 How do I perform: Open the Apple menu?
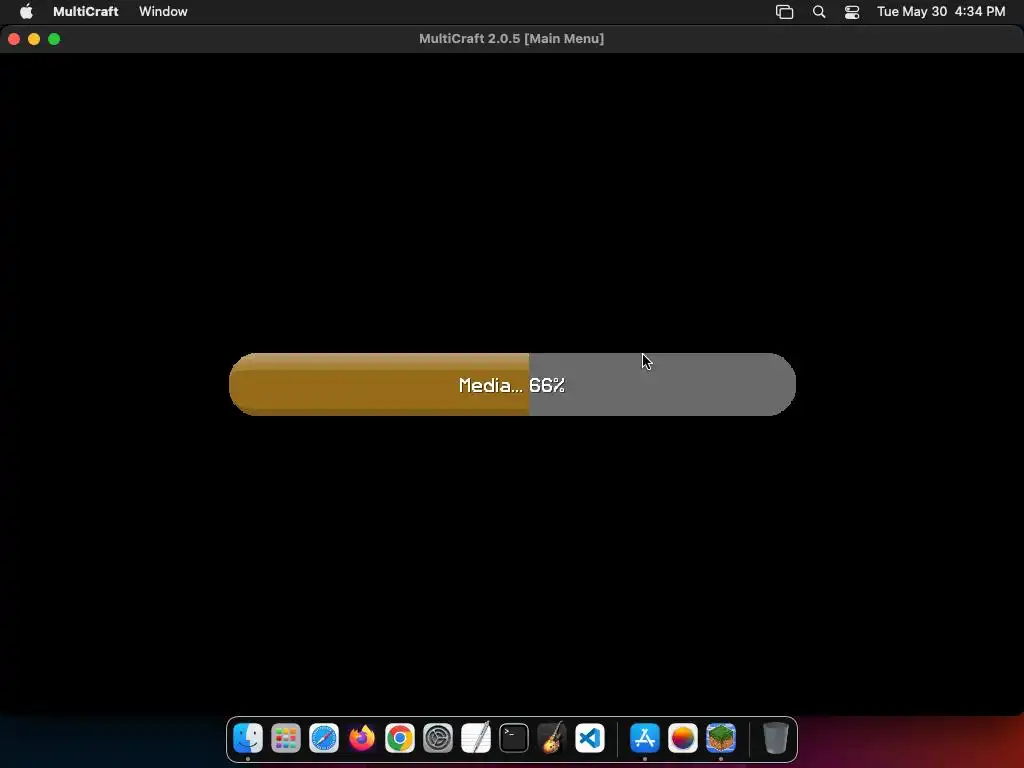26,11
